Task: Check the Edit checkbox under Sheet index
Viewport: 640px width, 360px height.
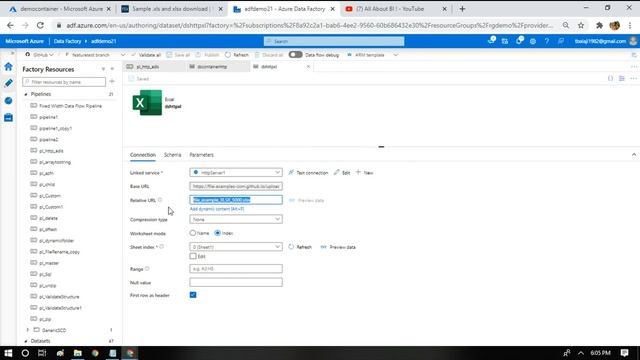Action: (193, 256)
